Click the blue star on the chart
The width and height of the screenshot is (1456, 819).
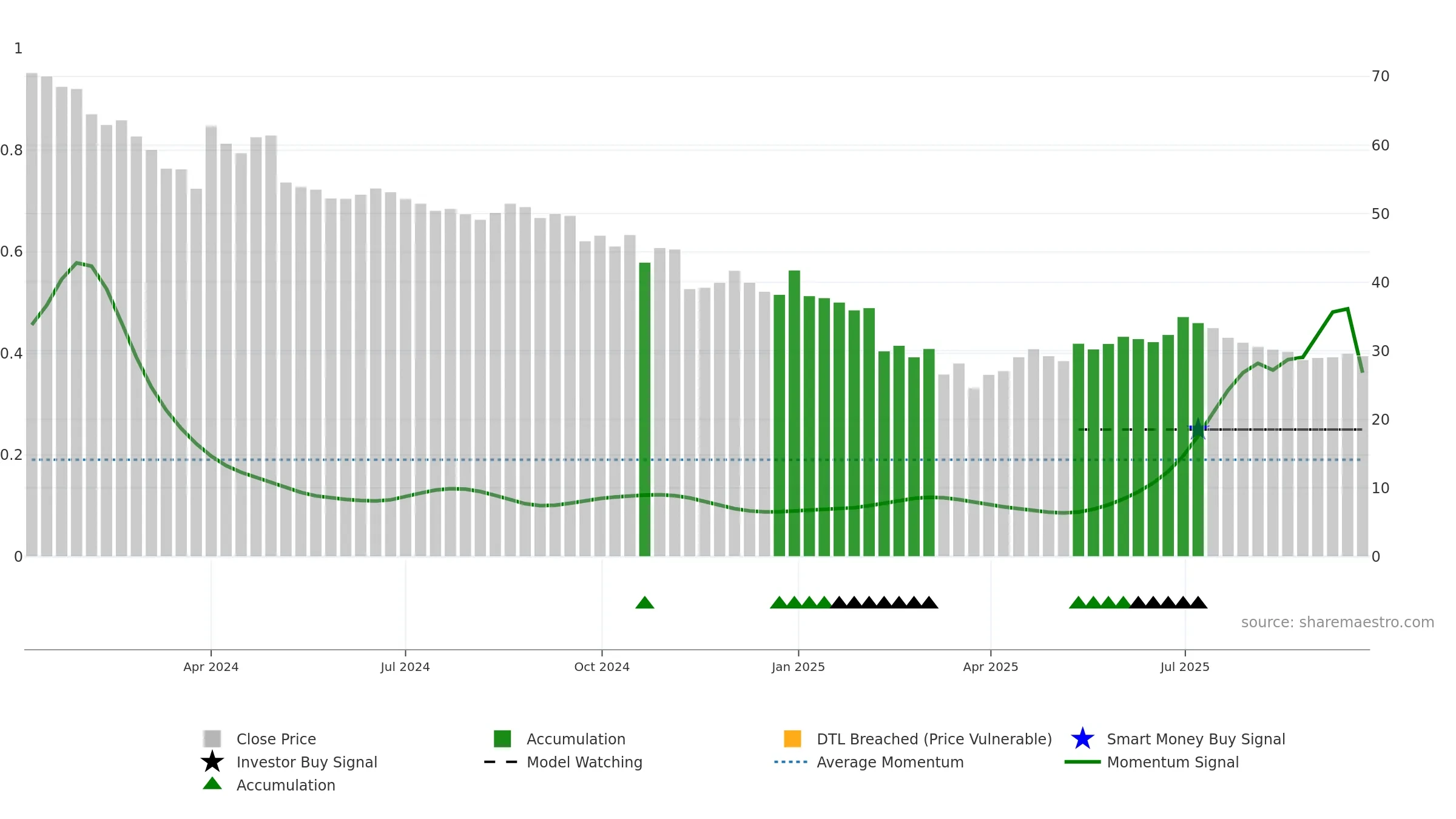[1198, 430]
